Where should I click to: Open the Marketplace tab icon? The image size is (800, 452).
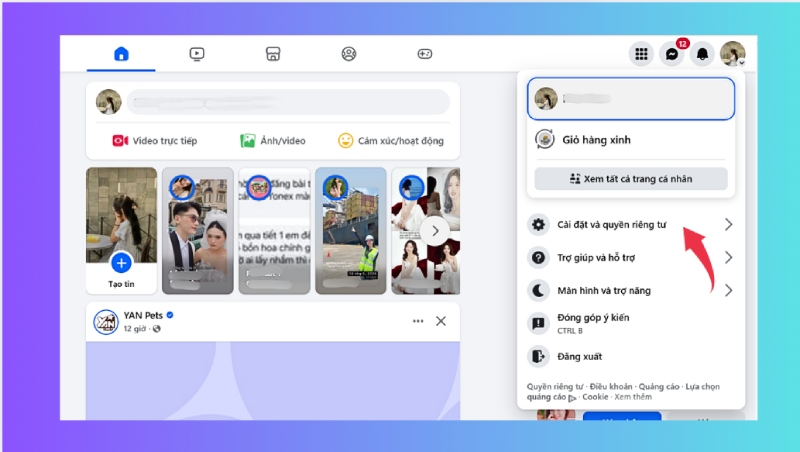(272, 54)
